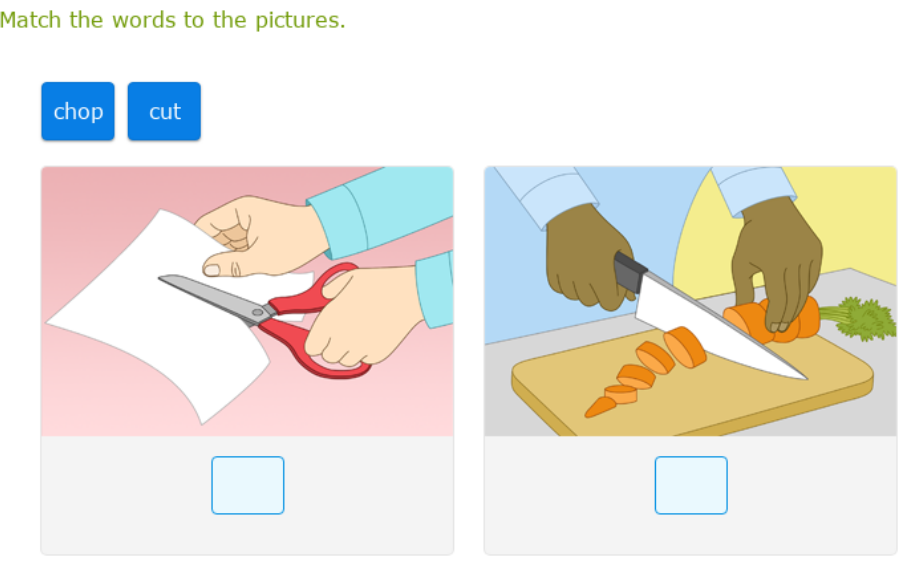Click the empty answer box under carrot picture

(x=691, y=485)
